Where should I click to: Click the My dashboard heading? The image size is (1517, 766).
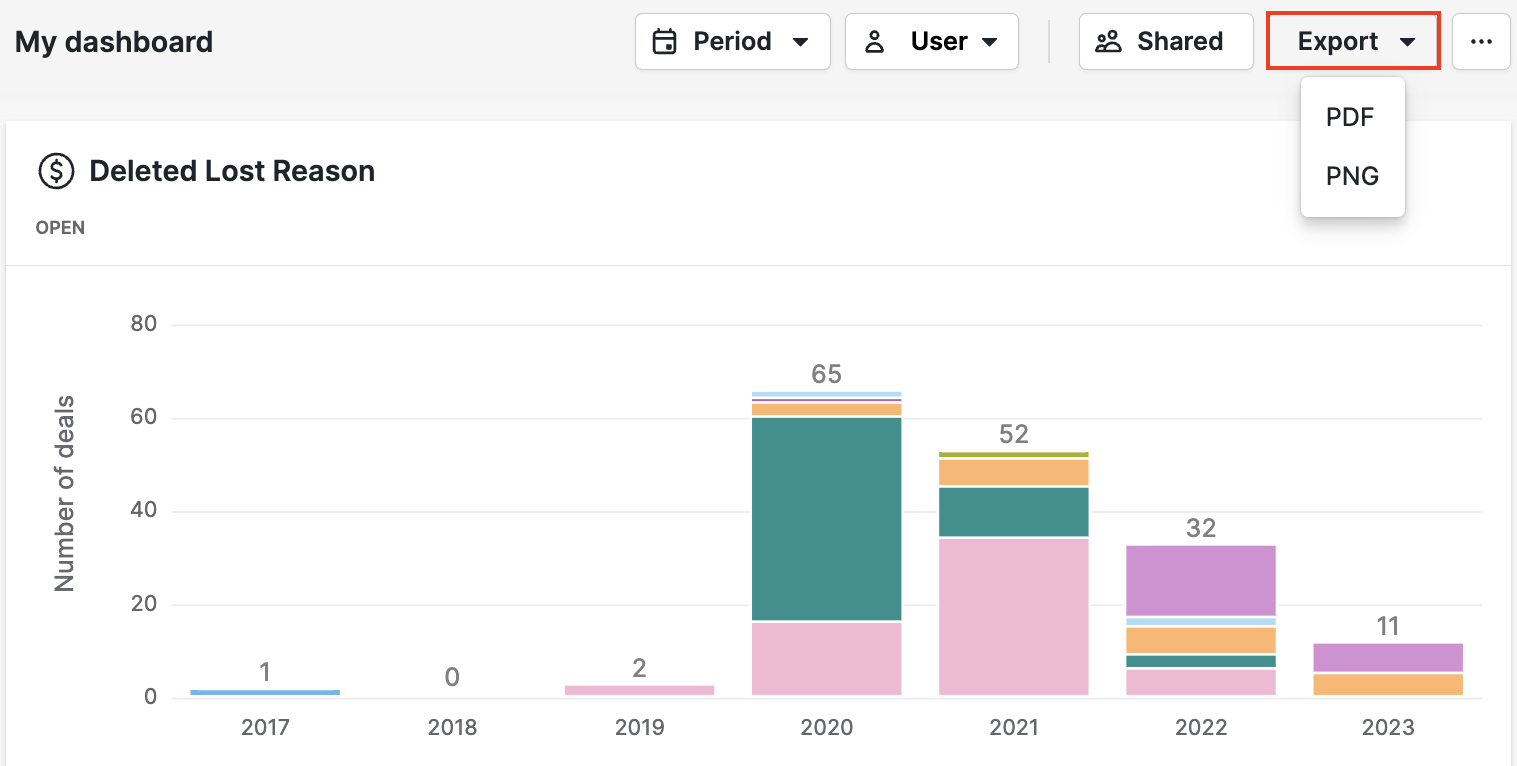[x=113, y=42]
